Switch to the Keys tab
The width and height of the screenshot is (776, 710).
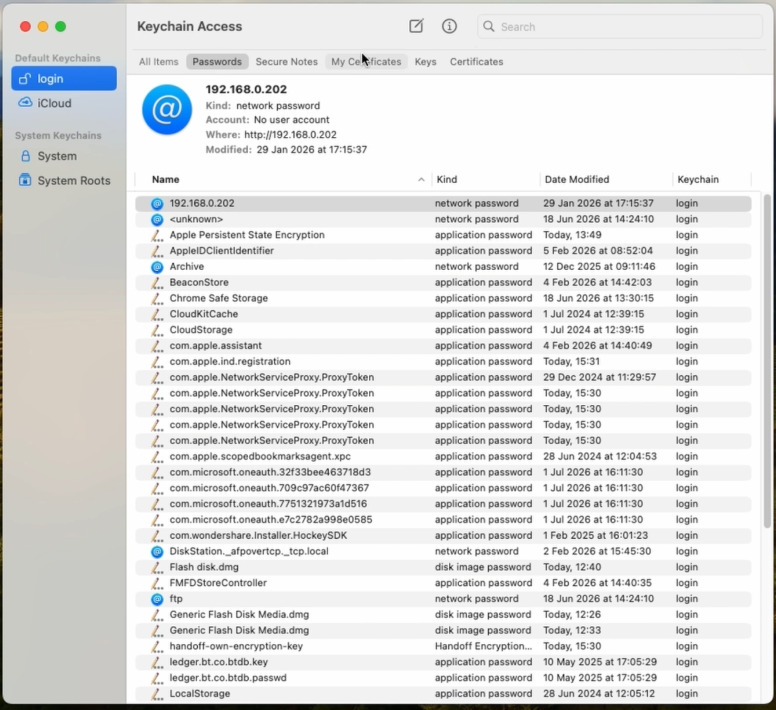425,62
